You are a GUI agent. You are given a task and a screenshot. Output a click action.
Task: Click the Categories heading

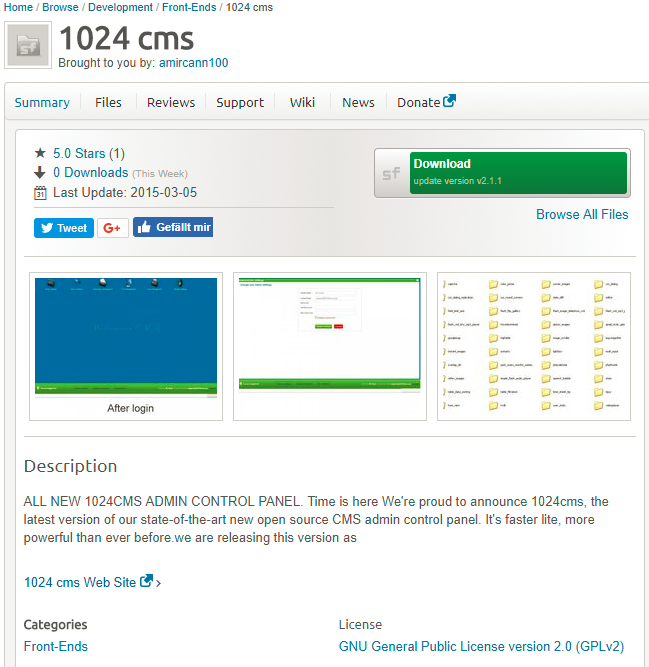tap(55, 624)
